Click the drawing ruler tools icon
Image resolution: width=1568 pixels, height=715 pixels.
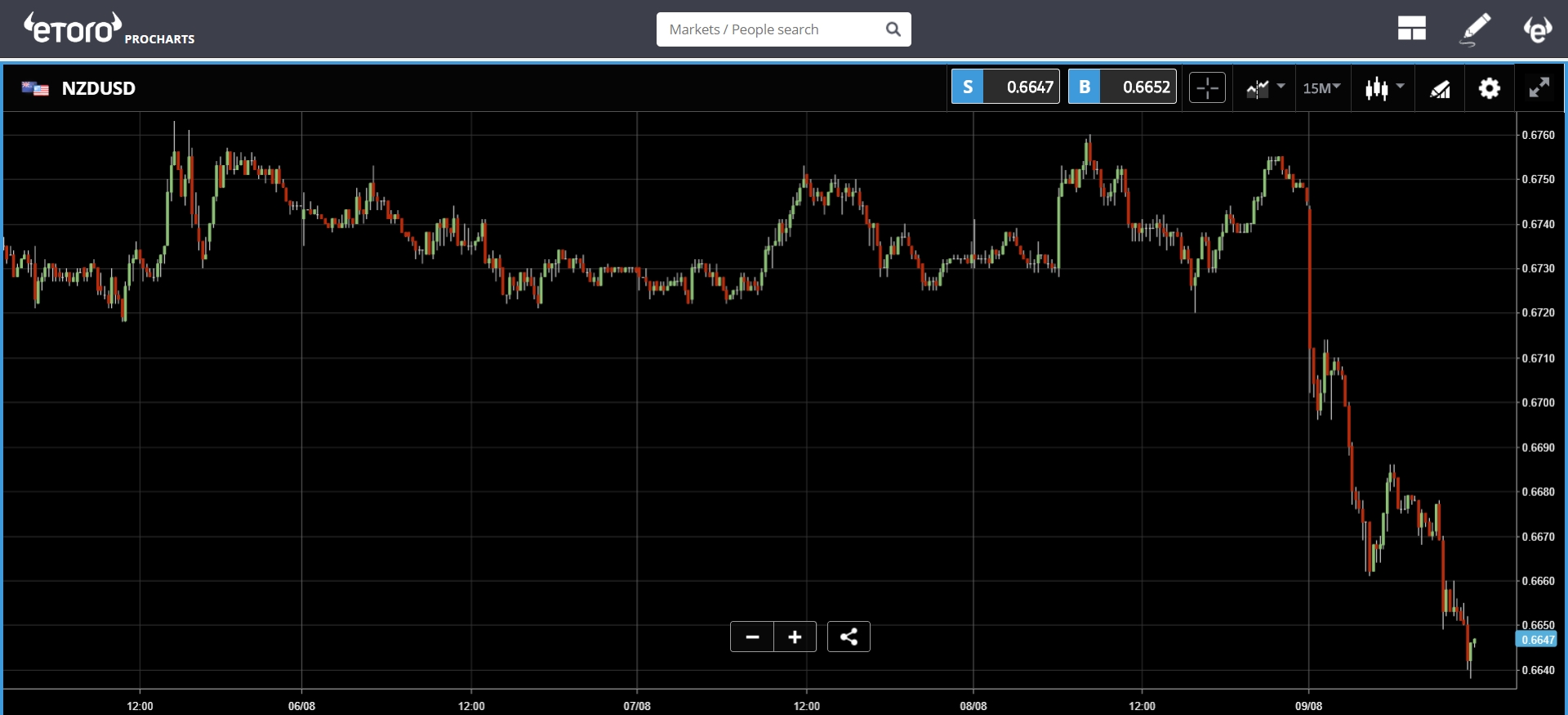1440,88
